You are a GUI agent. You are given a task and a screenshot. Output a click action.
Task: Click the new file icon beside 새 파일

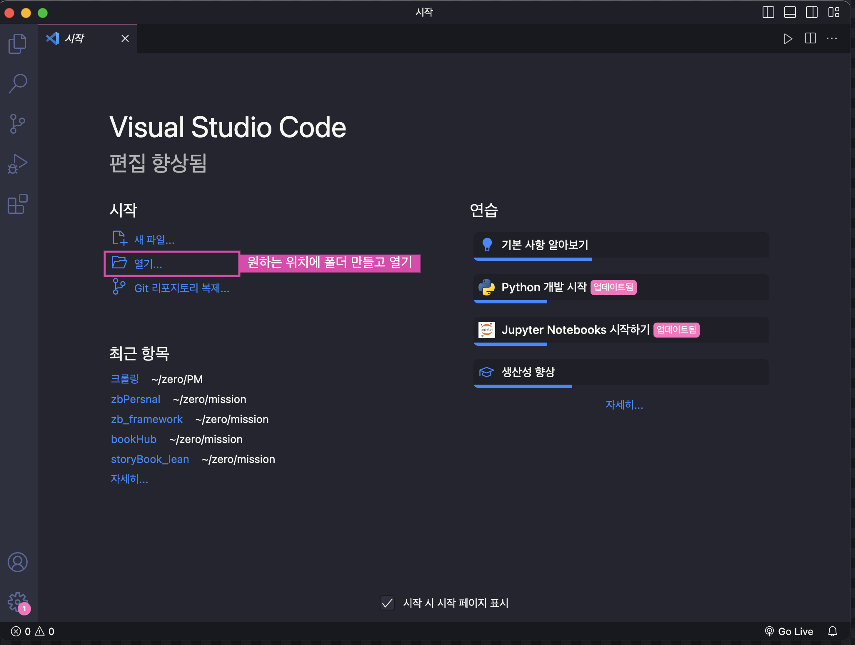pyautogui.click(x=119, y=238)
